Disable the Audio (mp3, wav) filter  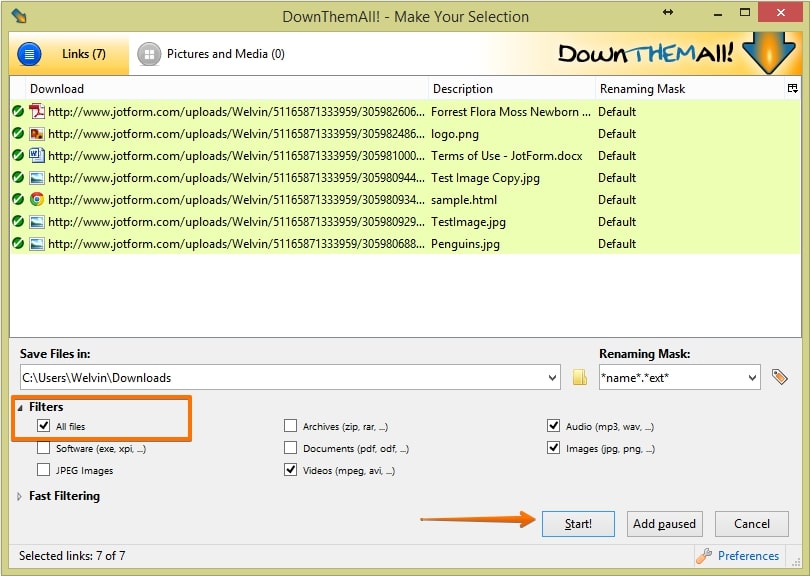(x=554, y=426)
